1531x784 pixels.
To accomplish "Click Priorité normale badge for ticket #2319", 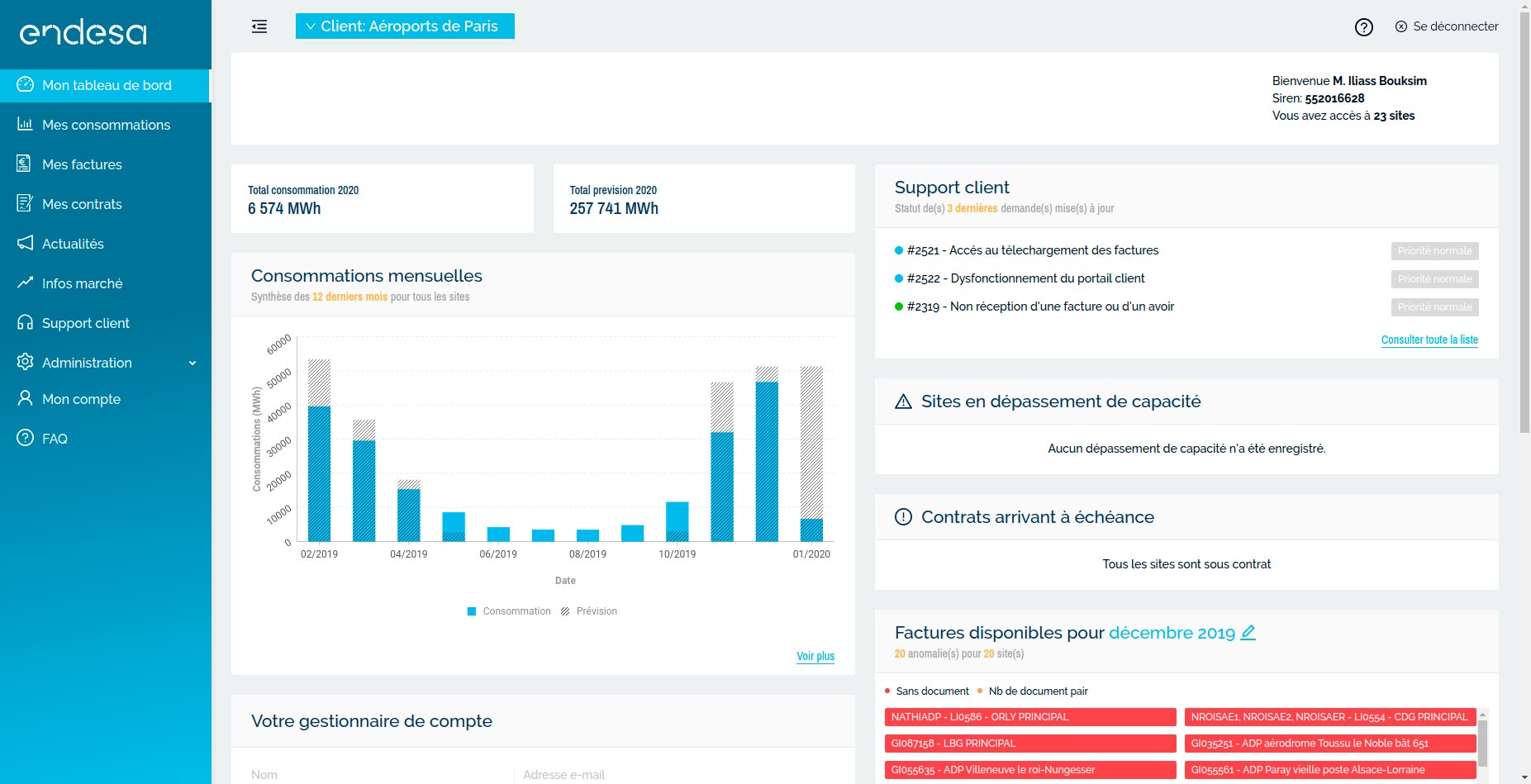I will 1435,307.
